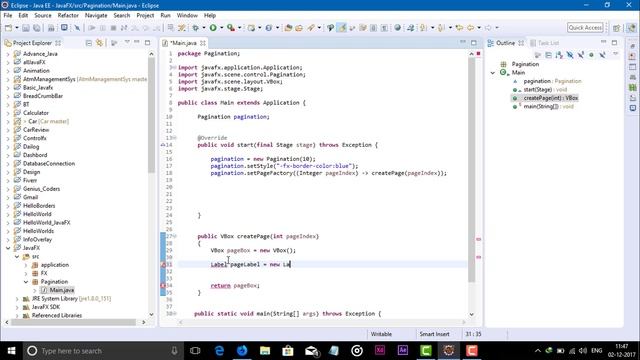The width and height of the screenshot is (640, 360).
Task: Open the Run button dropdown arrow
Action: [222, 28]
